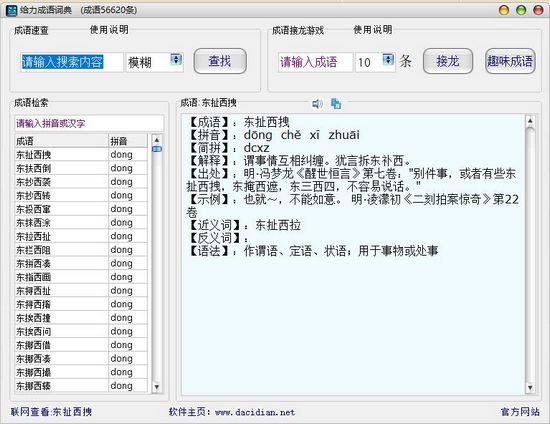Select idiom row 东投西窜
The image size is (550, 424).
coord(81,209)
